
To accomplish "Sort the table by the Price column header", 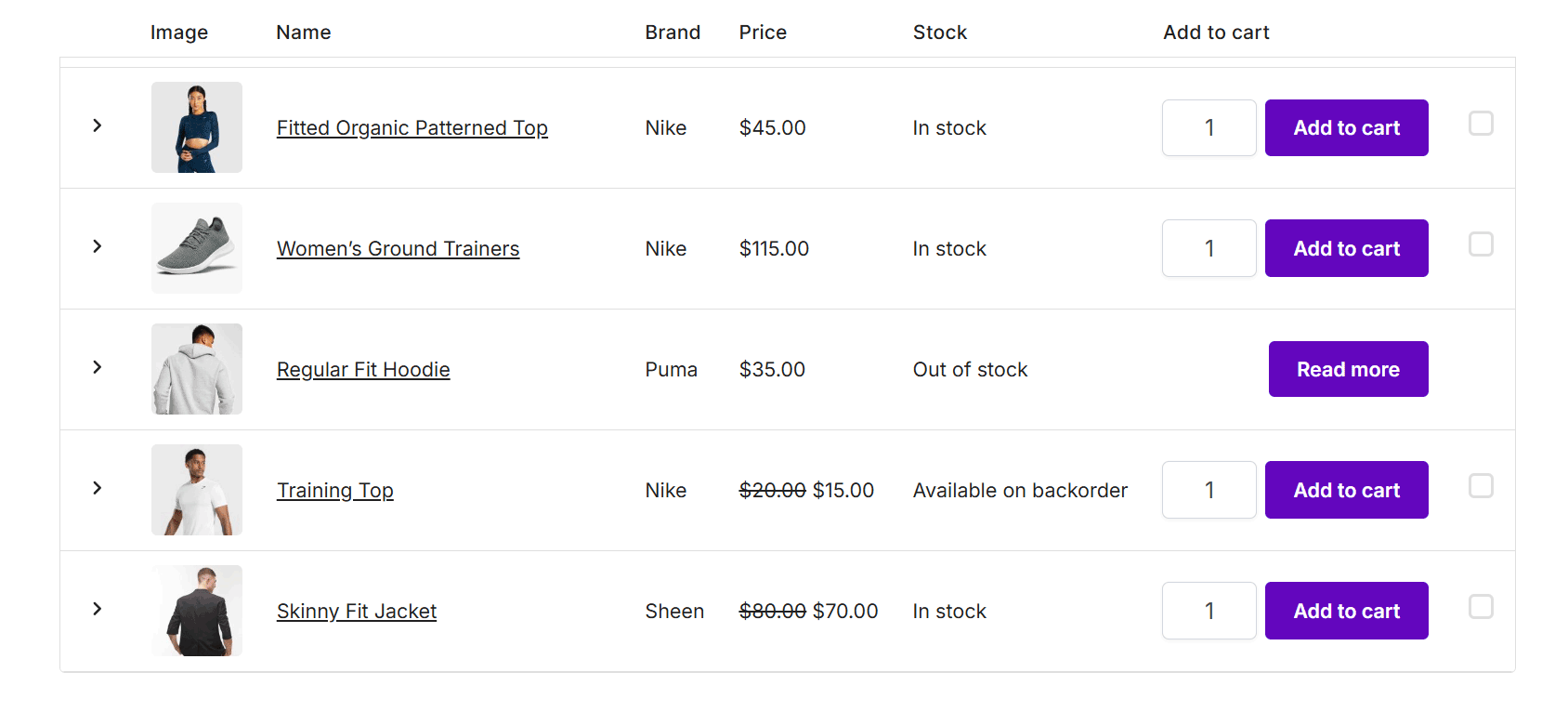I will 763,33.
